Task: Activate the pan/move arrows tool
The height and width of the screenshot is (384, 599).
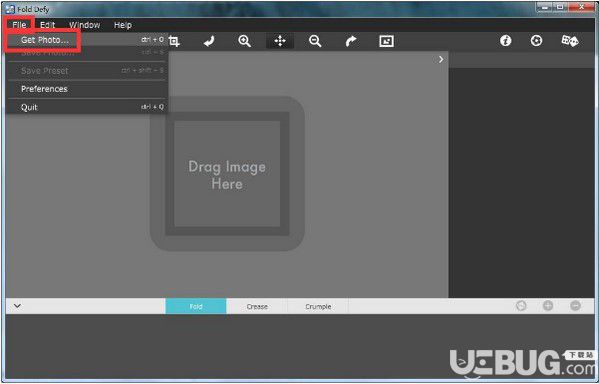Action: pyautogui.click(x=280, y=41)
